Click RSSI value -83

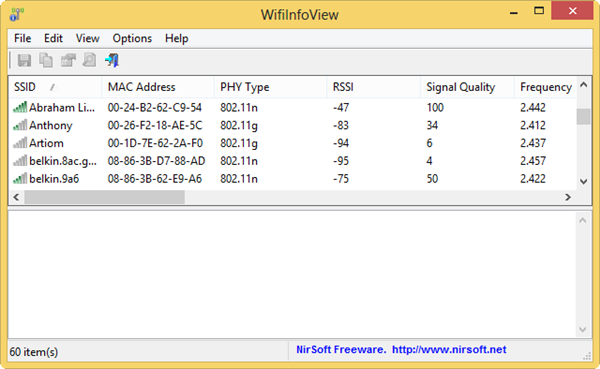pyautogui.click(x=341, y=126)
